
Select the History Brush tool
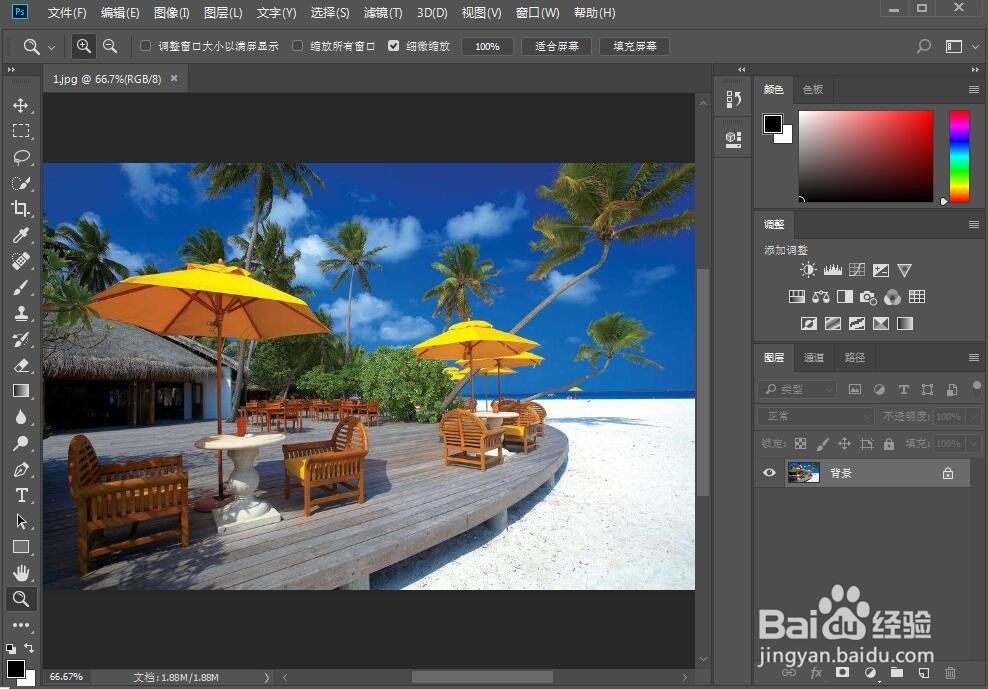(x=21, y=339)
